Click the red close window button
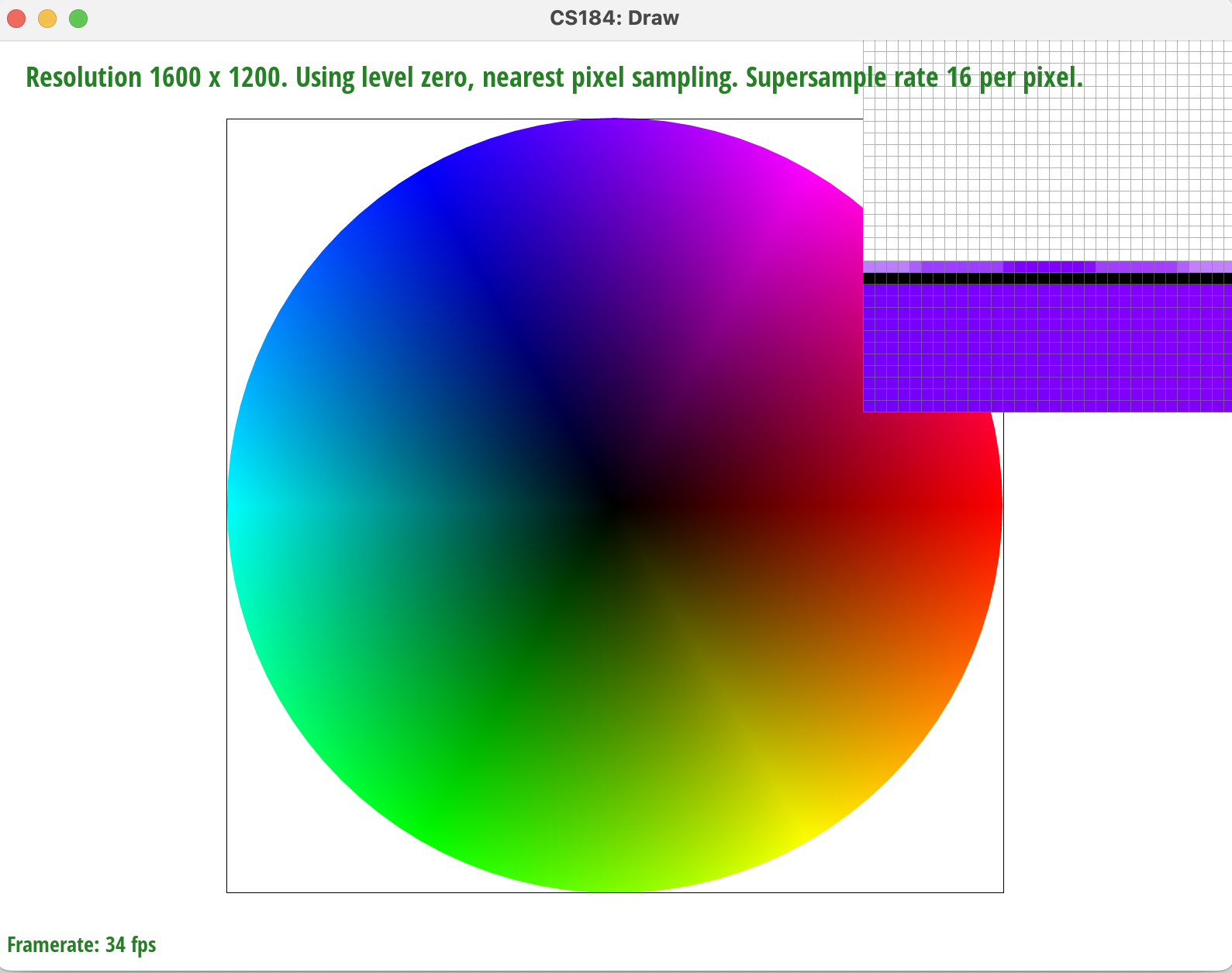 (16, 19)
